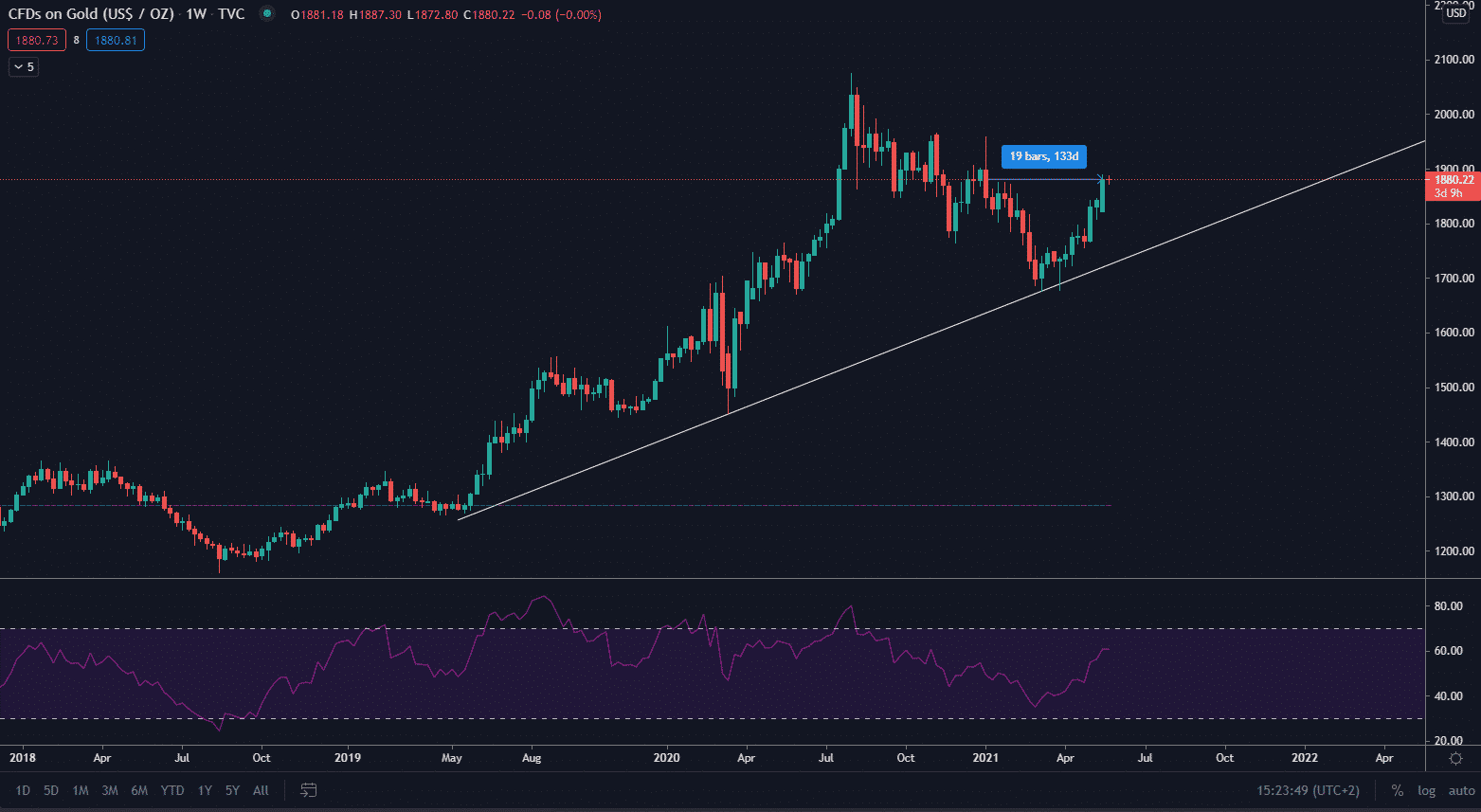Click the Go to date calendar icon
Image resolution: width=1481 pixels, height=812 pixels.
point(309,790)
